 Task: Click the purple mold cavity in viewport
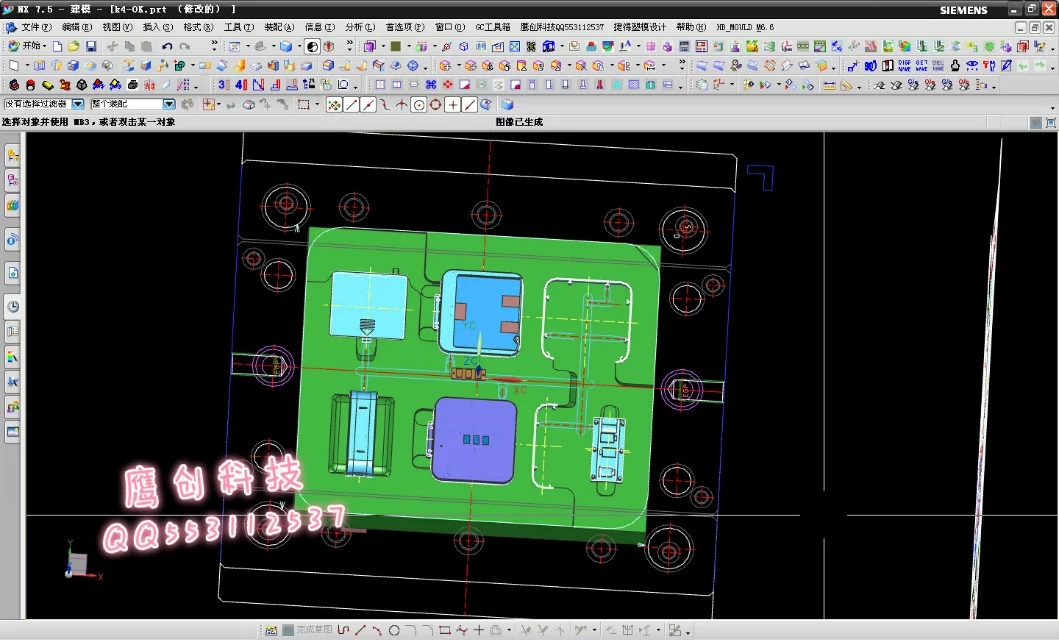[473, 439]
